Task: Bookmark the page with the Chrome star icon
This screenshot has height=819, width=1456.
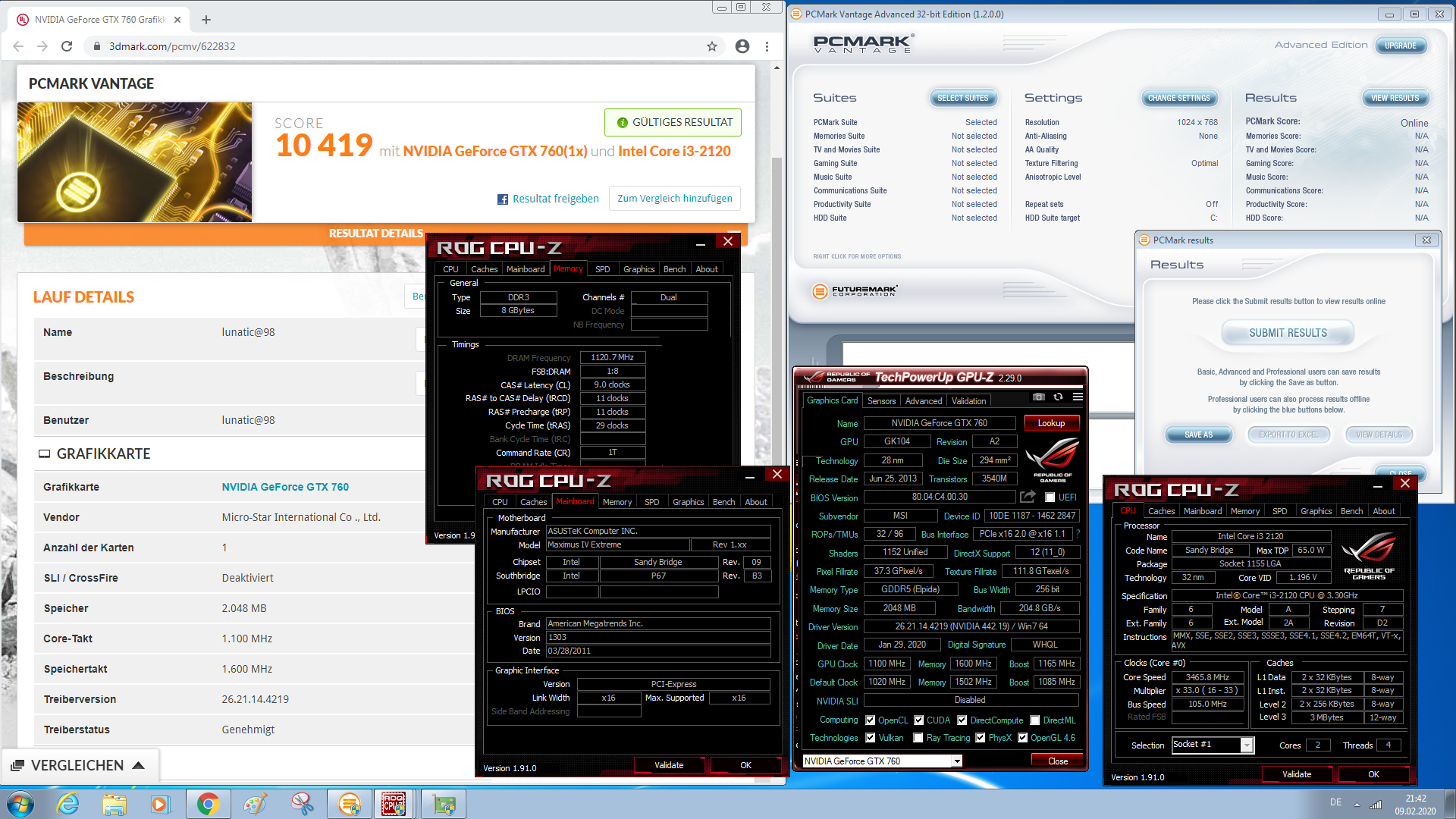Action: (x=711, y=46)
